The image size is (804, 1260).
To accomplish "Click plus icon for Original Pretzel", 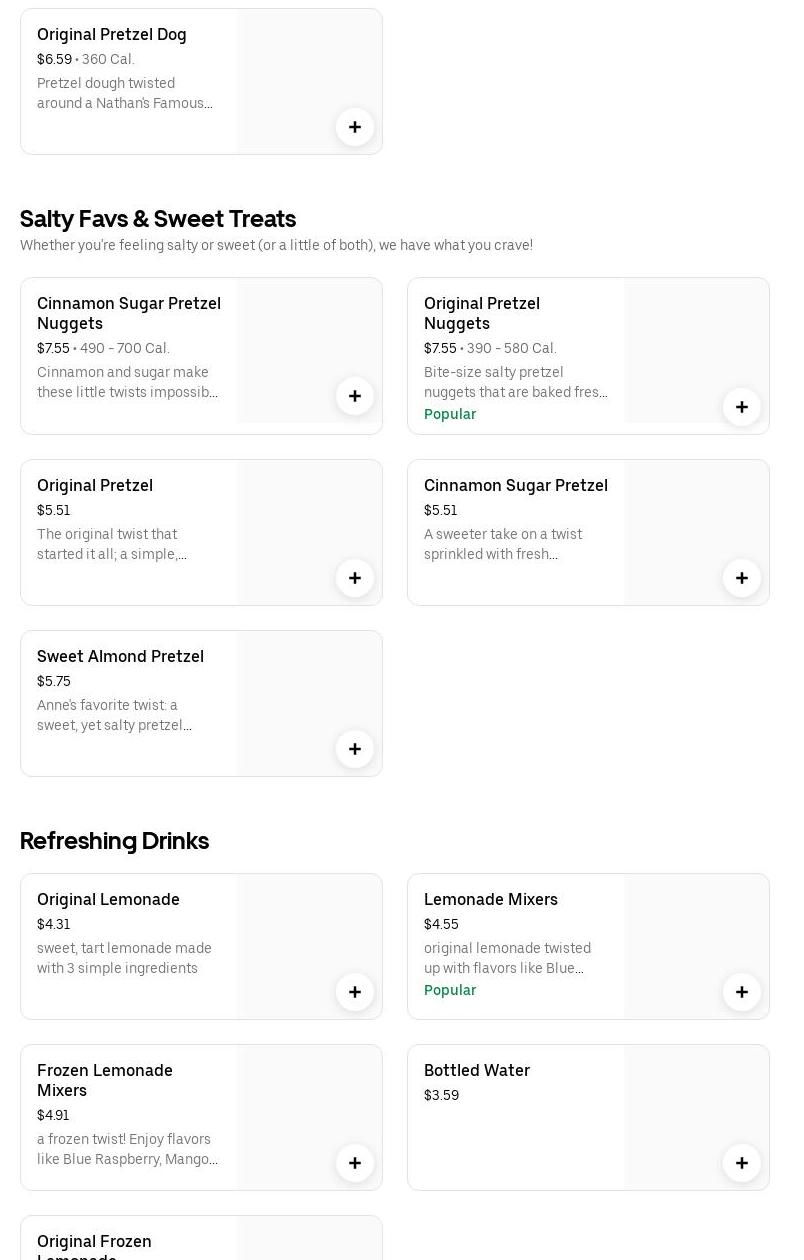I will pyautogui.click(x=355, y=578).
